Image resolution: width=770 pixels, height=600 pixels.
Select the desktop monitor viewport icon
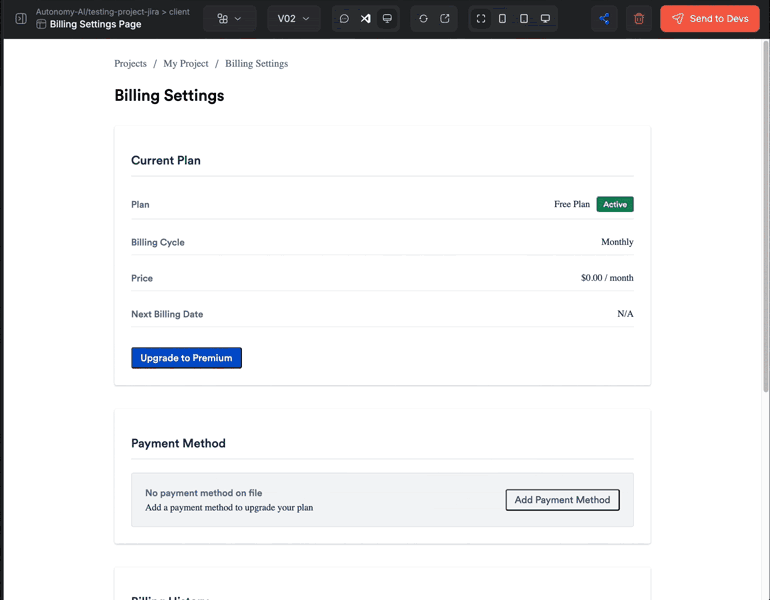545,19
